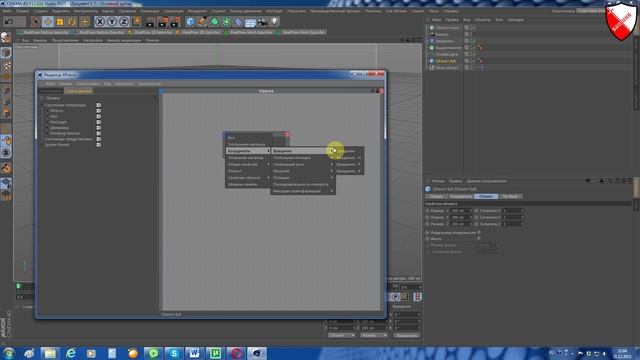The width and height of the screenshot is (640, 360).
Task: Expand the Позиция submenu arrow entry
Action: tap(302, 178)
